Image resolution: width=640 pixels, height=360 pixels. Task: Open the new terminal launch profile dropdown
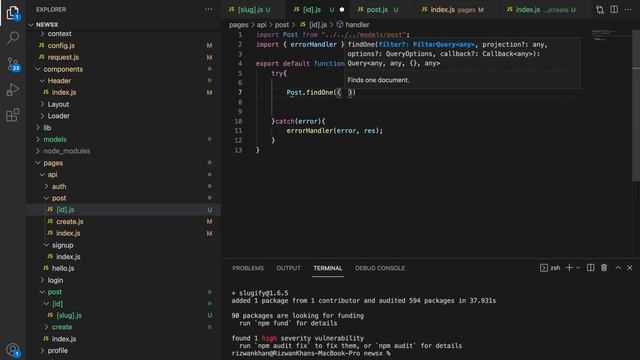(578, 268)
